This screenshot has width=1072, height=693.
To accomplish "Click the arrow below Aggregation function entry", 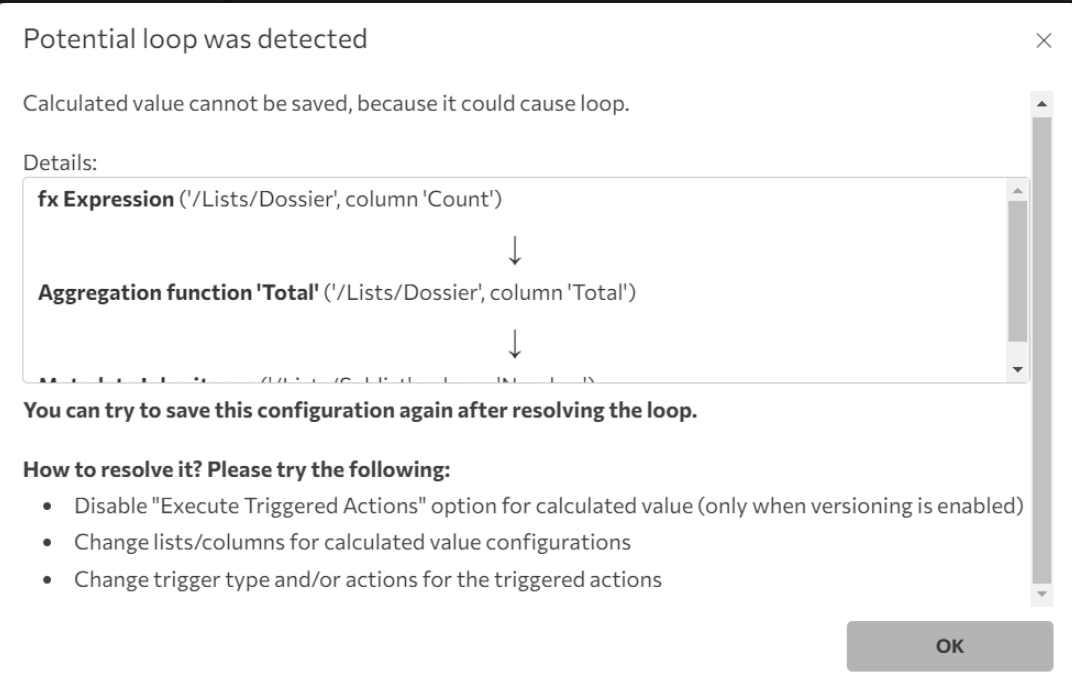I will point(515,344).
